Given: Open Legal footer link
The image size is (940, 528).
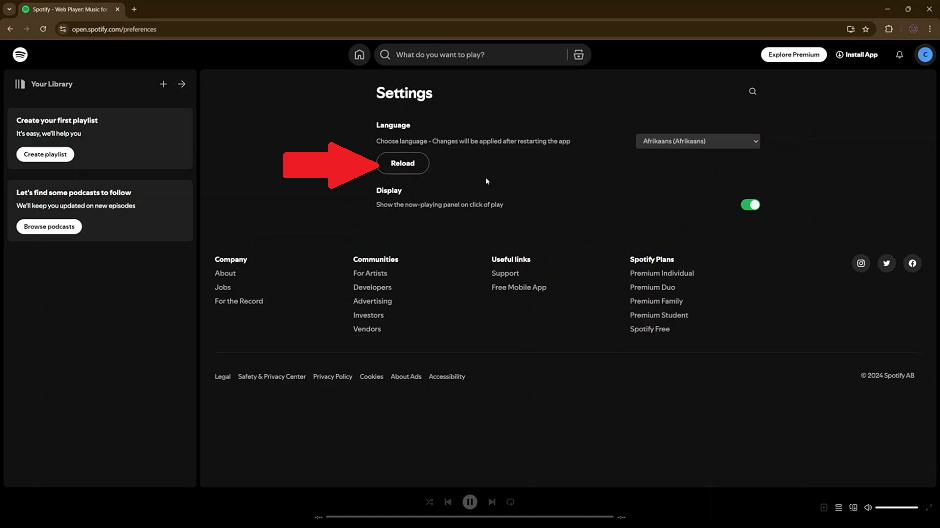Looking at the screenshot, I should click(222, 376).
